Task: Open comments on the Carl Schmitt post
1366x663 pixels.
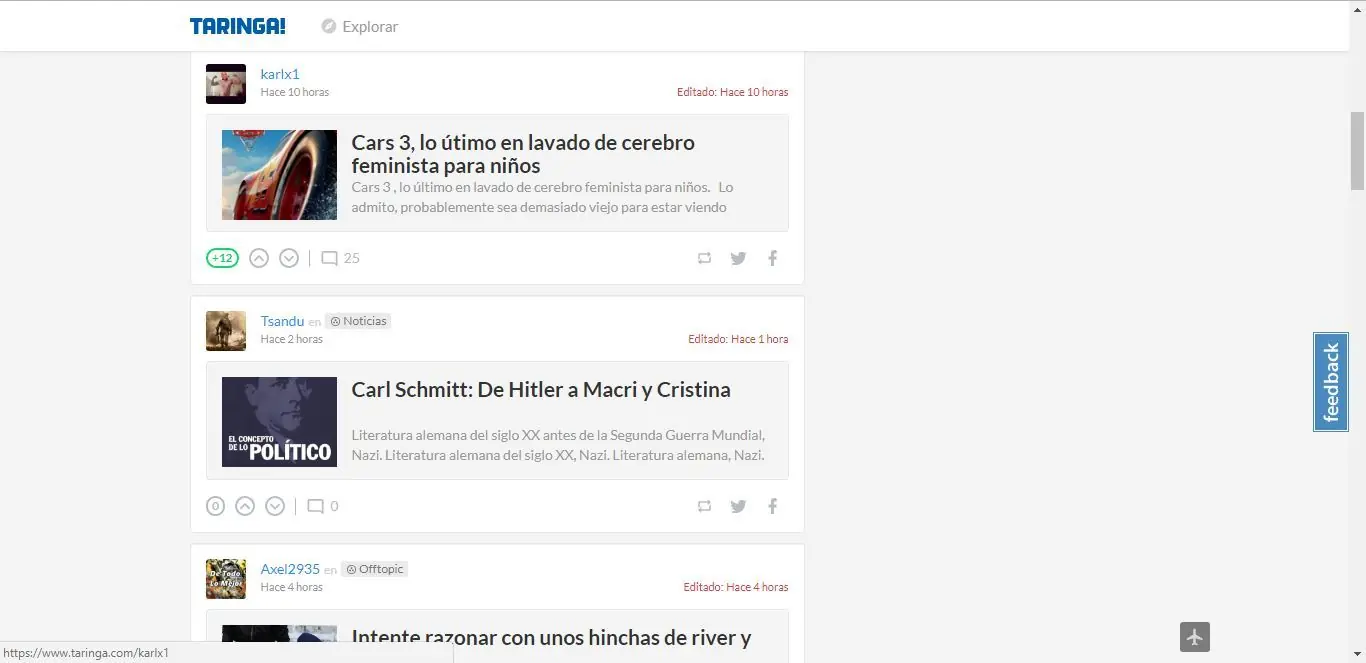Action: click(322, 506)
